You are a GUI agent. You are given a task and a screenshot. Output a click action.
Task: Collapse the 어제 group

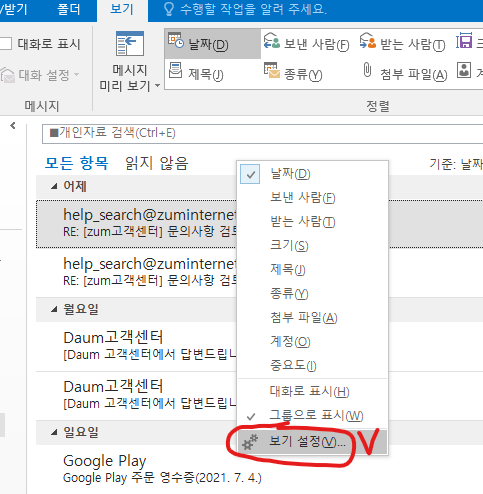point(54,187)
